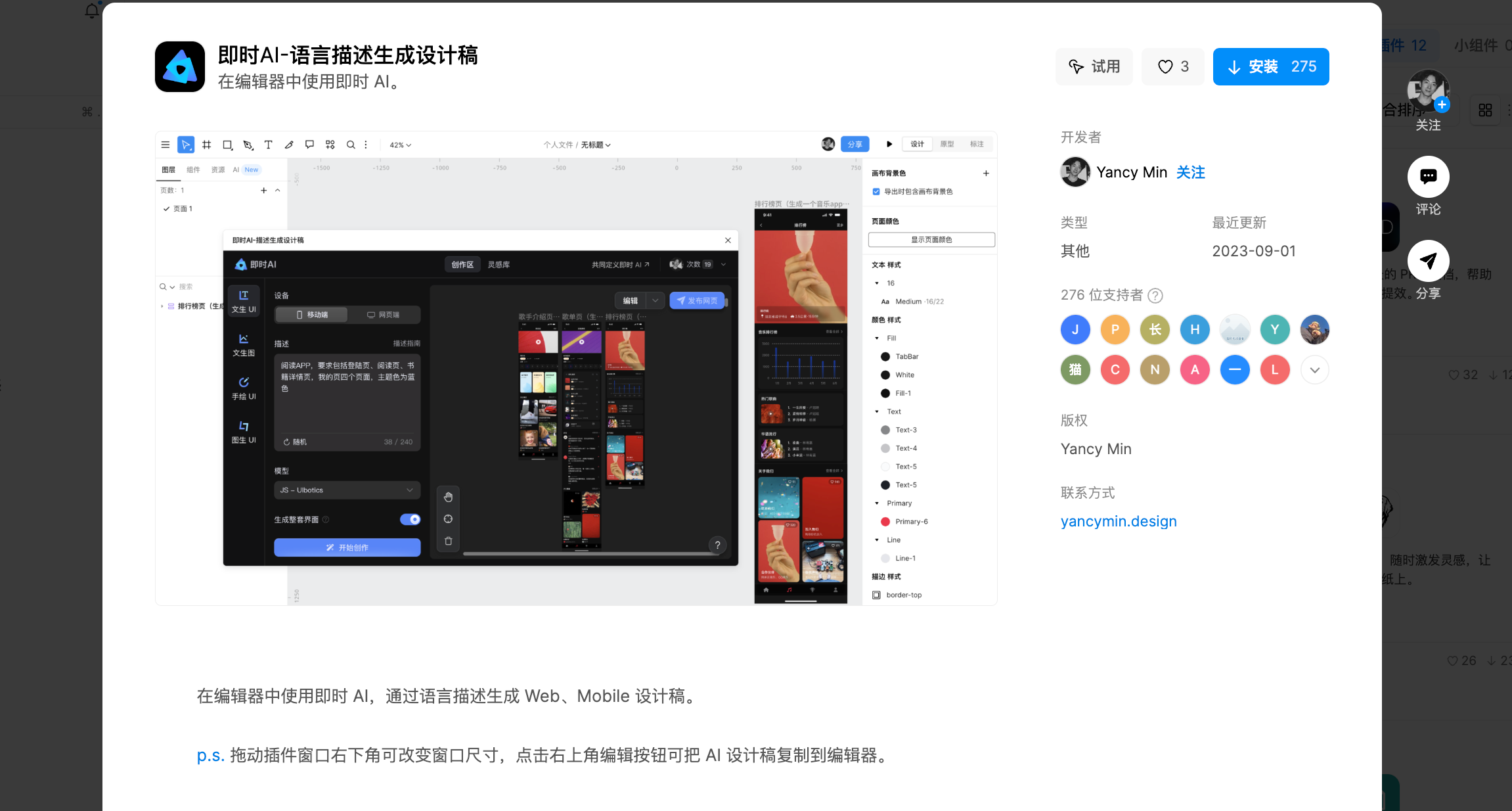
Task: Open the plugin preview screenshot image
Action: tap(576, 368)
